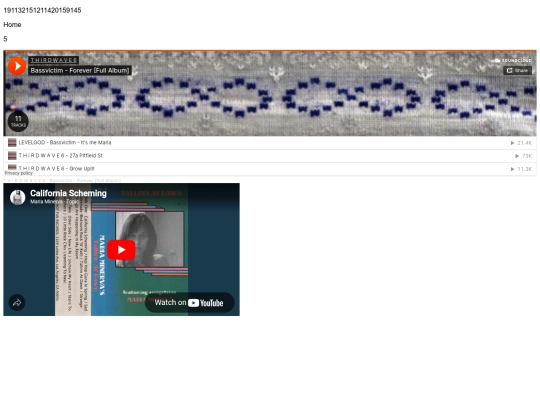Click the 19113215121420159145 heading text
Viewport: 540px width, 405px height.
coord(42,10)
